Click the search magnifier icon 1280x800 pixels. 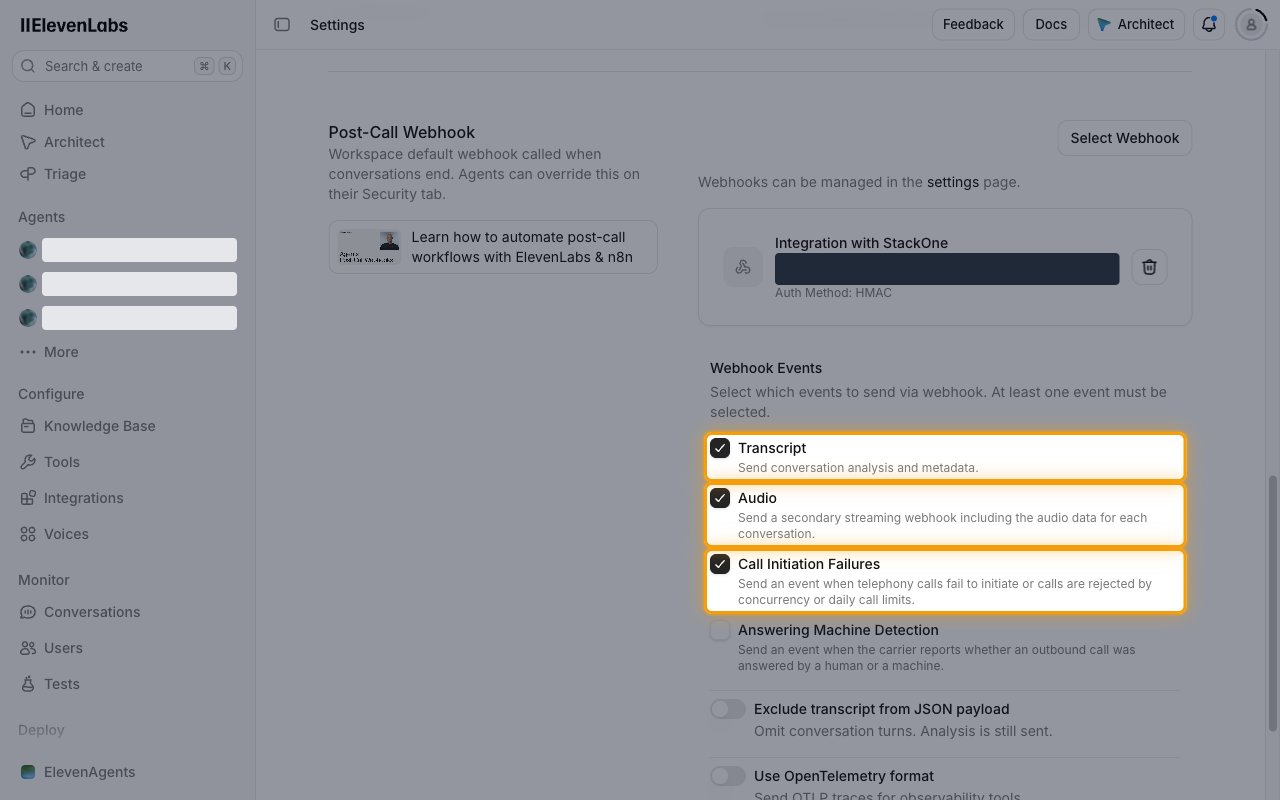click(29, 66)
